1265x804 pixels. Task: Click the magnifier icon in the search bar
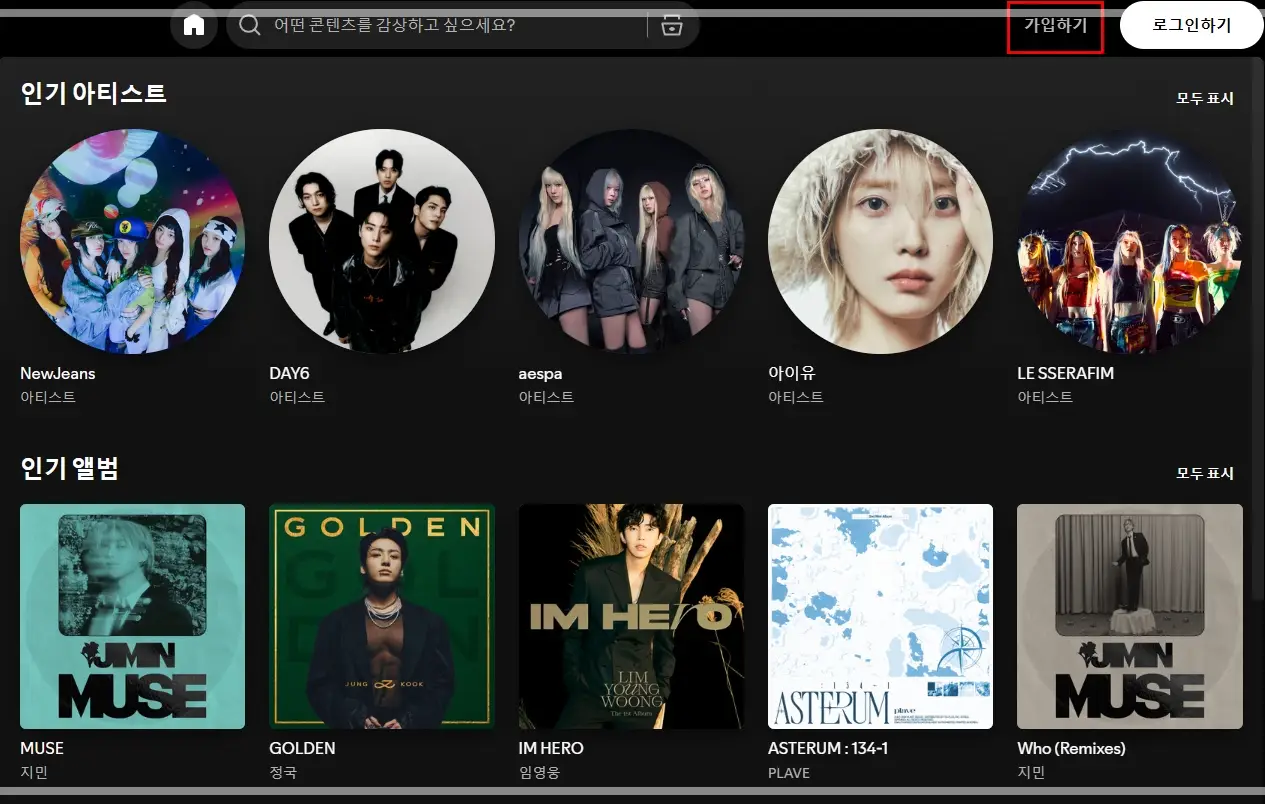[x=248, y=26]
